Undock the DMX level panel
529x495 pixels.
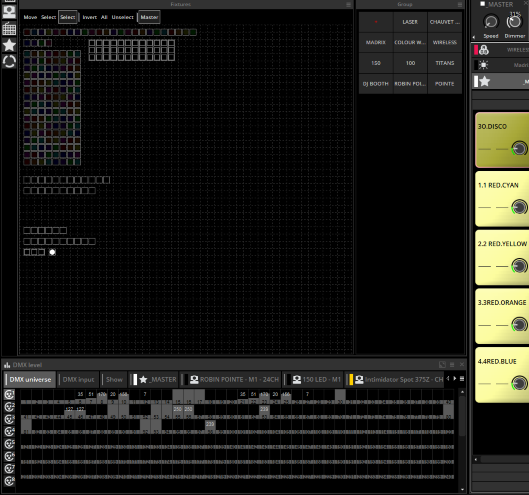pyautogui.click(x=442, y=364)
